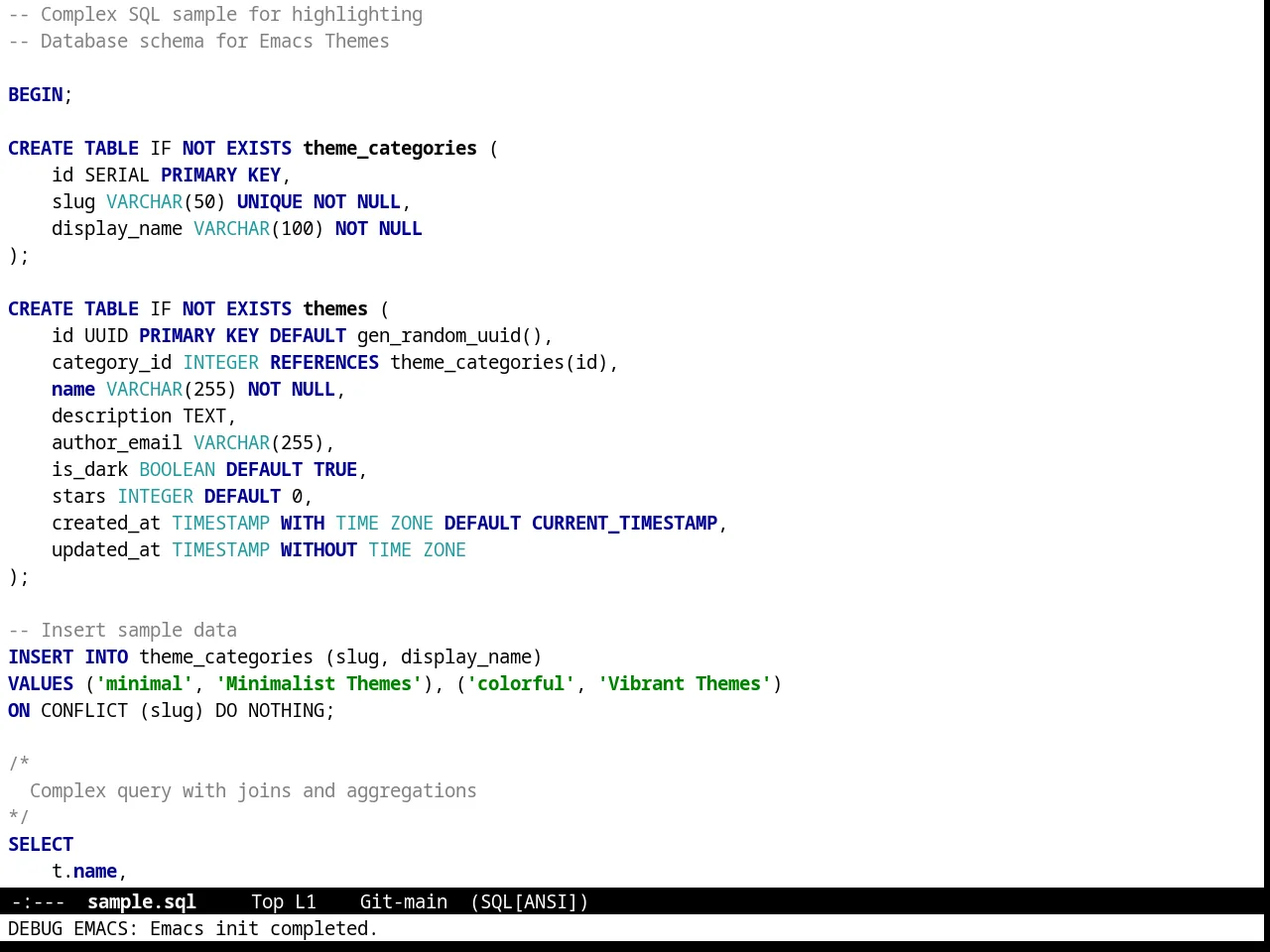Click updated_at column name
The image size is (1270, 952).
[106, 549]
